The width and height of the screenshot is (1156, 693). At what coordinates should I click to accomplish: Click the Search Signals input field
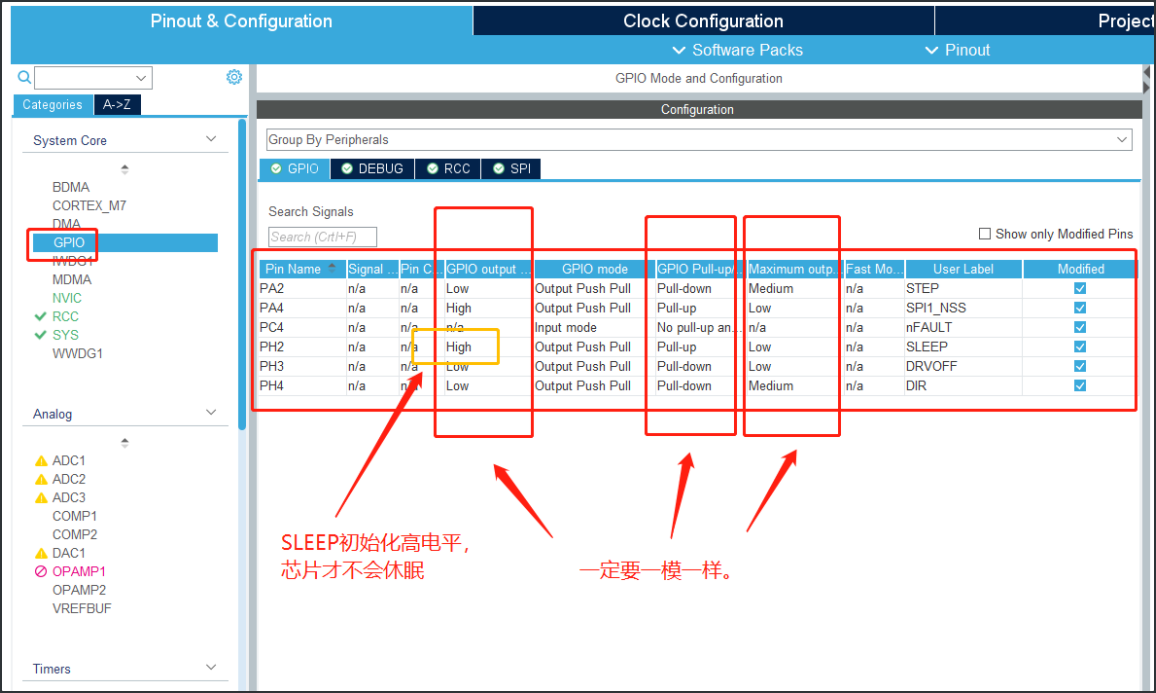point(322,236)
